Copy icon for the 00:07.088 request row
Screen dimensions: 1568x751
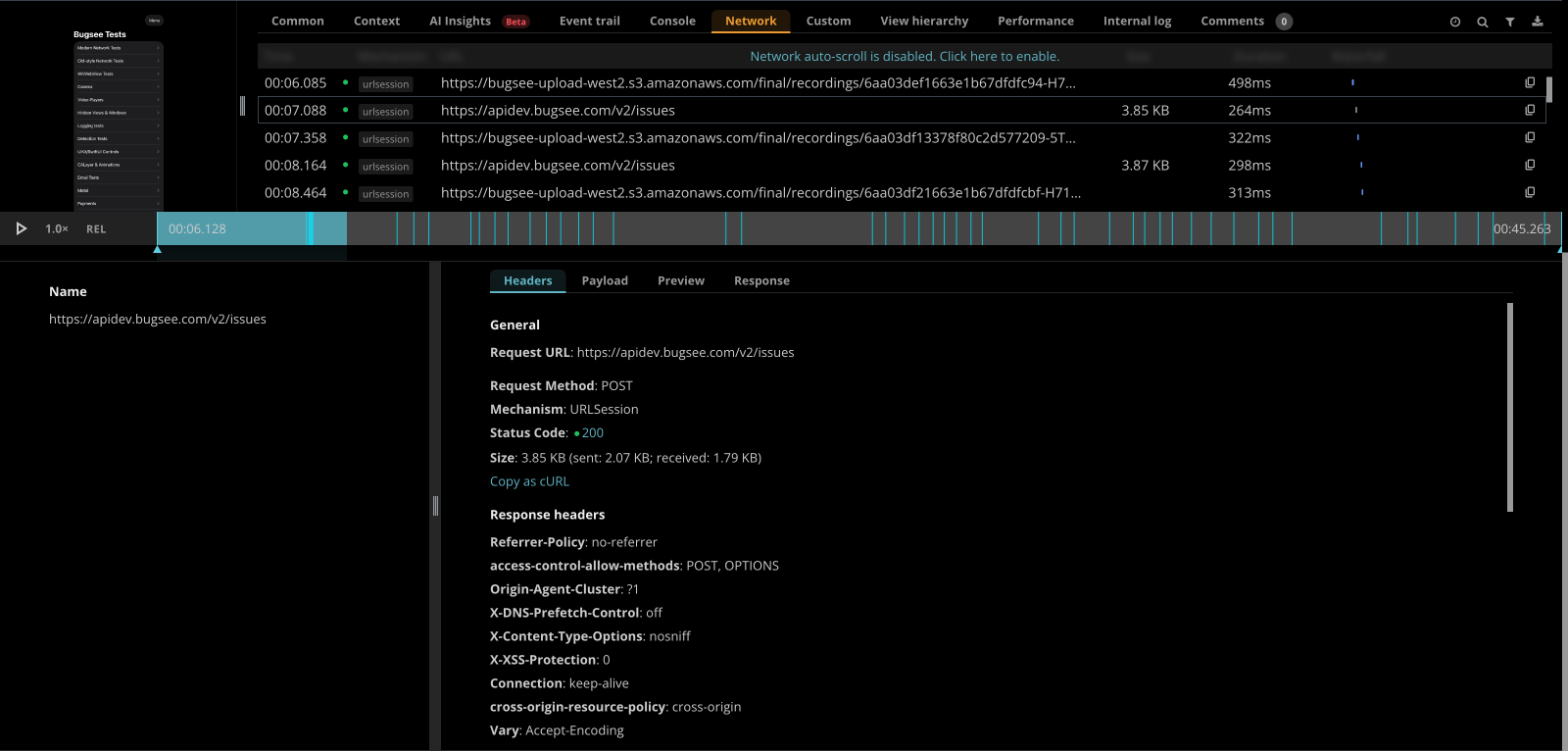click(1529, 110)
